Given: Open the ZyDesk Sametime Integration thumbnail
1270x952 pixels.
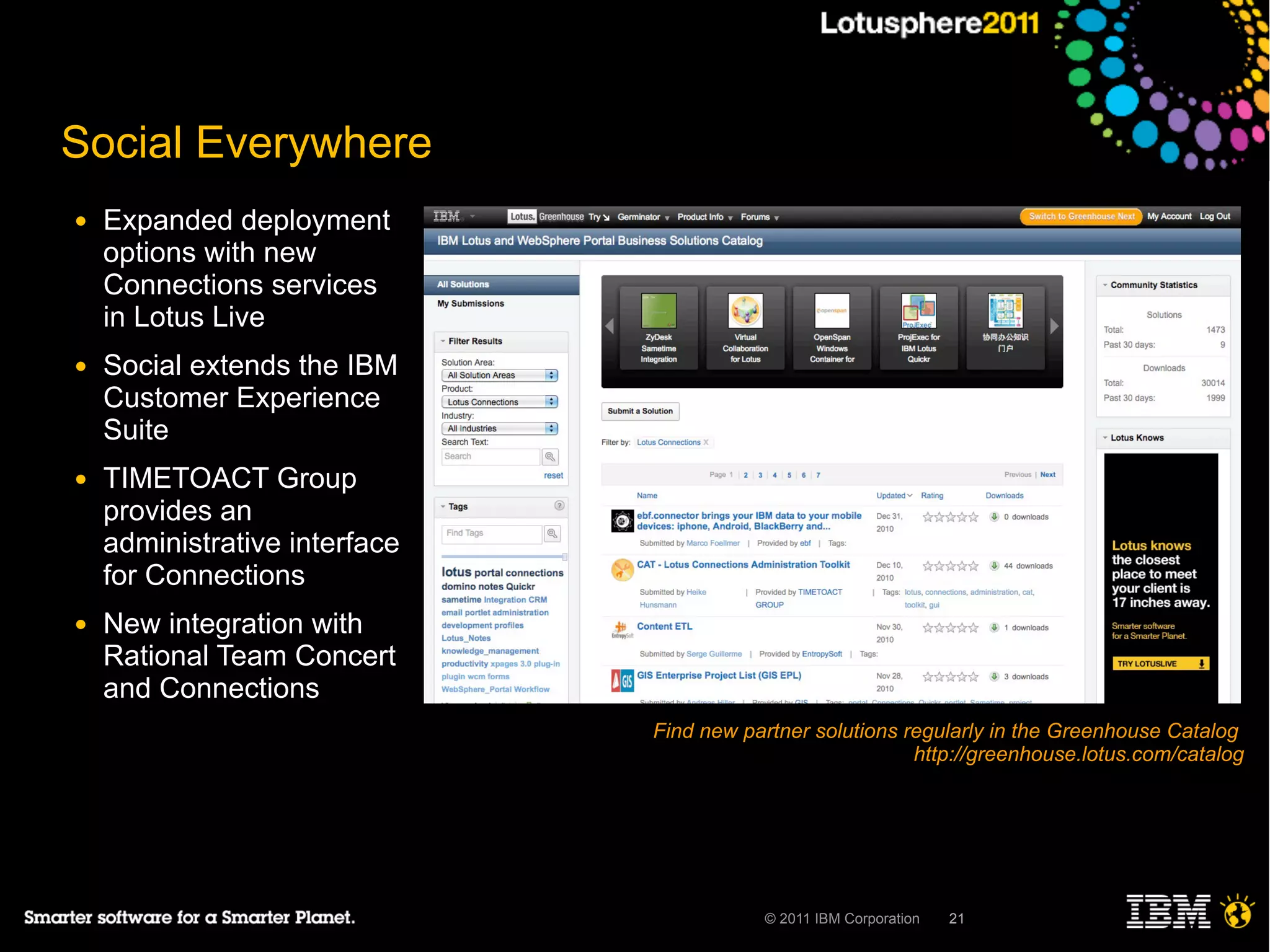Looking at the screenshot, I should pos(659,310).
